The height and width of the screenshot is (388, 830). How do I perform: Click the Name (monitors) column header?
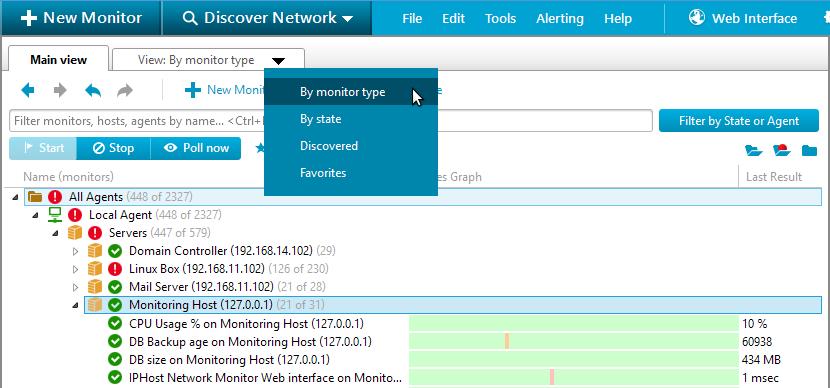[68, 177]
